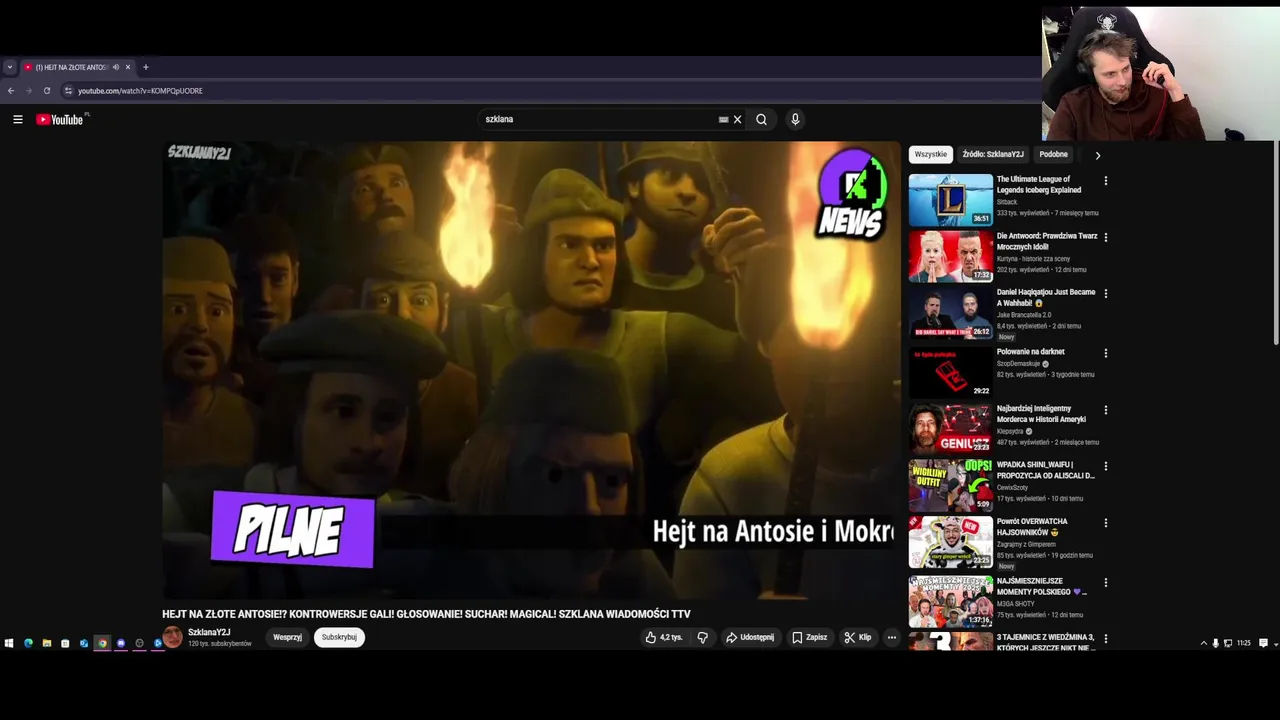Reload the page with refresh icon

[x=46, y=91]
